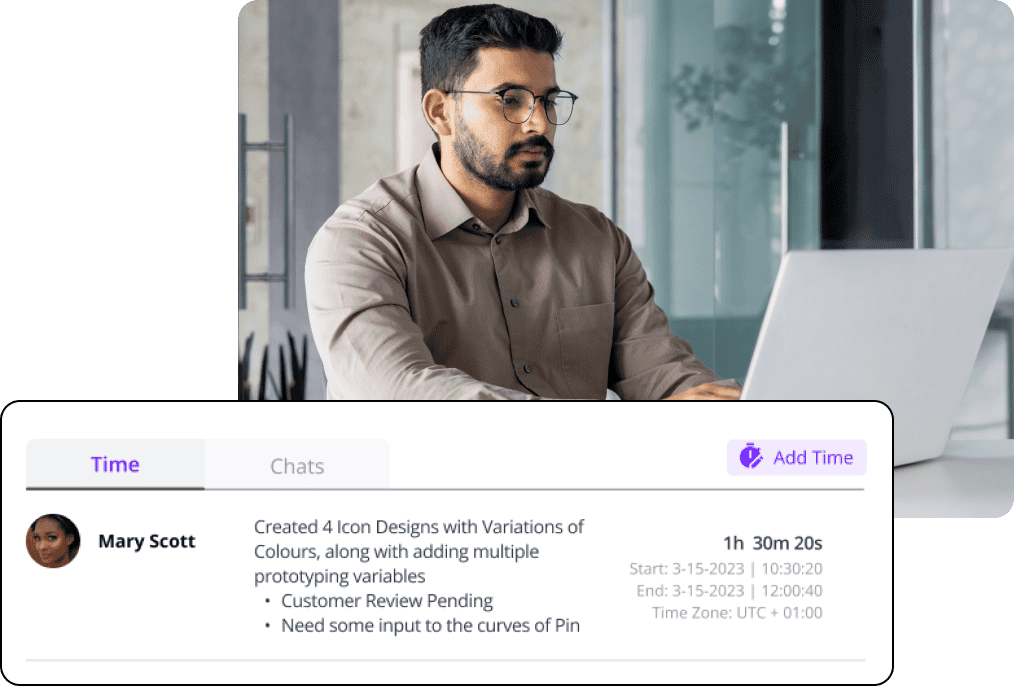Select the Time tab
The image size is (1014, 686).
[115, 464]
